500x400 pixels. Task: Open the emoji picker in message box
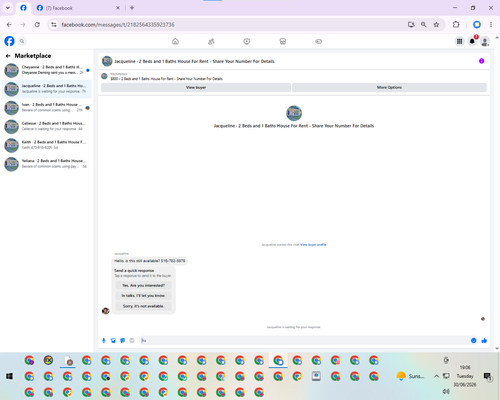point(473,340)
